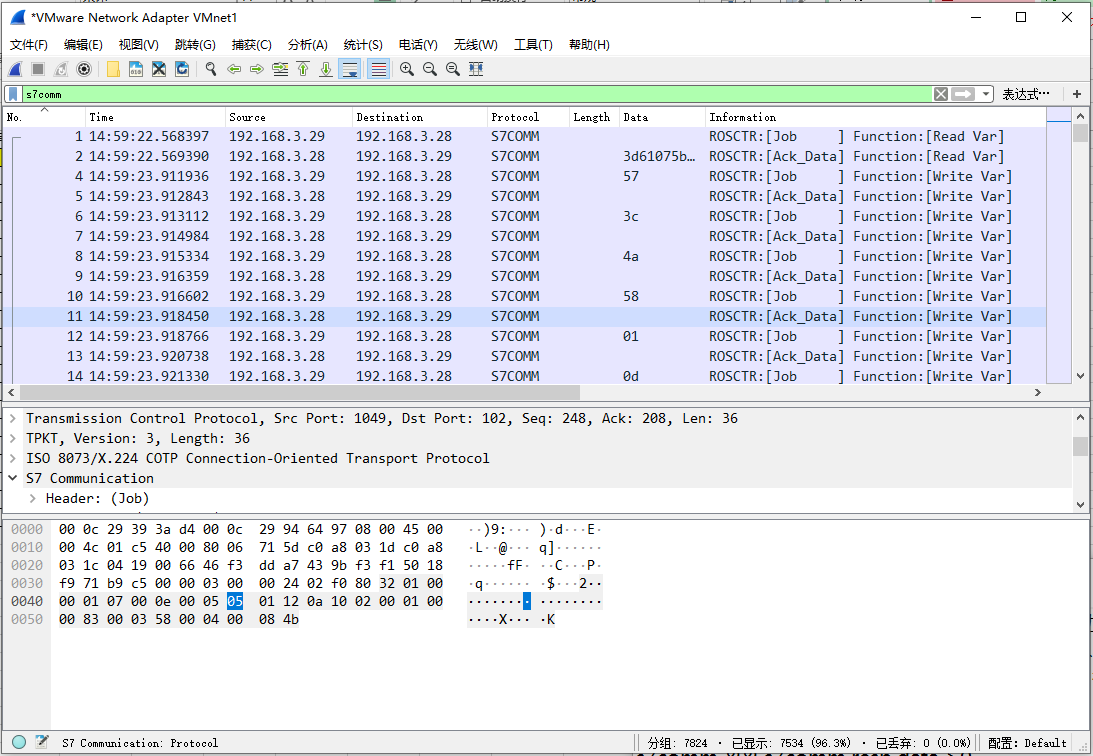
Task: Click the packet list horizontal scrollbar thumb
Action: click(x=300, y=393)
